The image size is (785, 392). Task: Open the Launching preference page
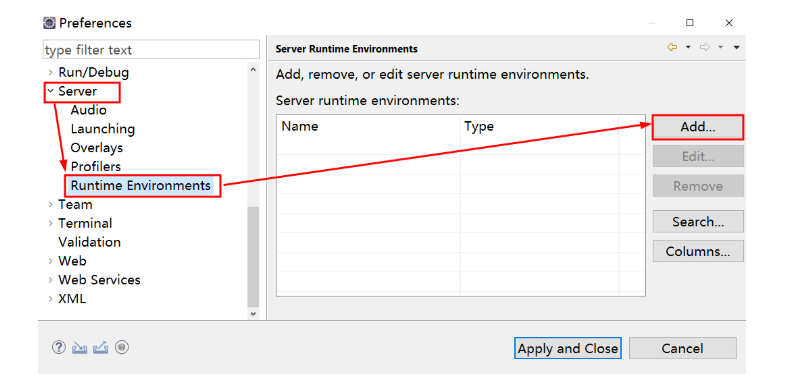(103, 129)
